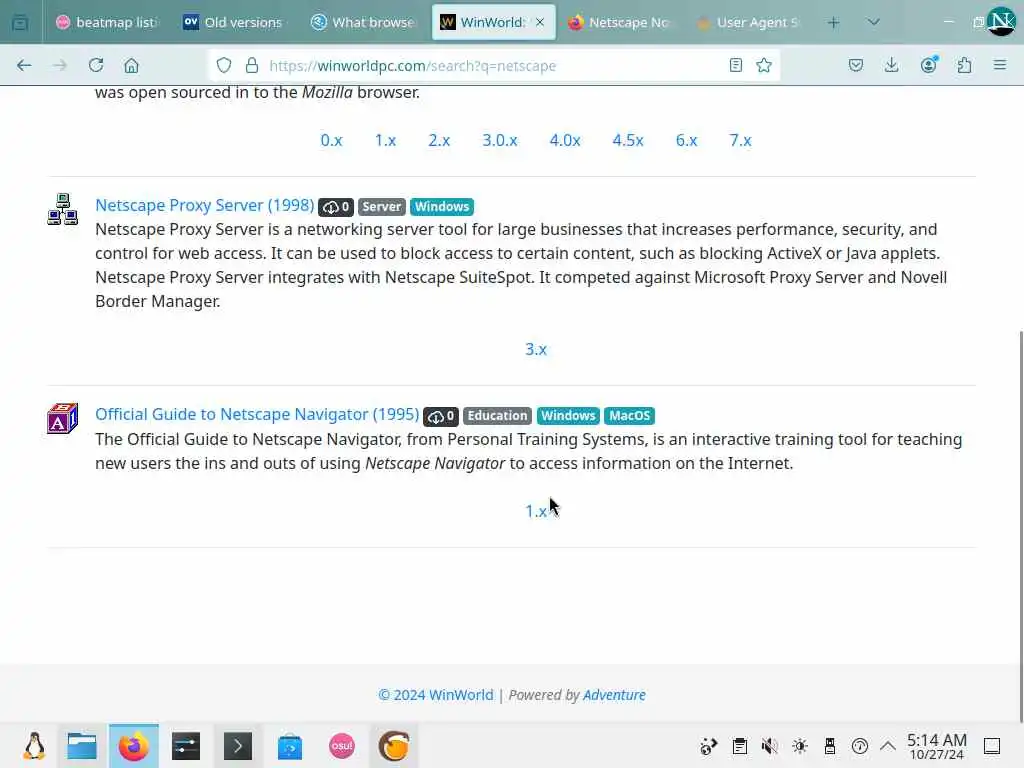The image size is (1024, 768).
Task: Open Netscape Proxy Server (1998) title link
Action: tap(204, 205)
